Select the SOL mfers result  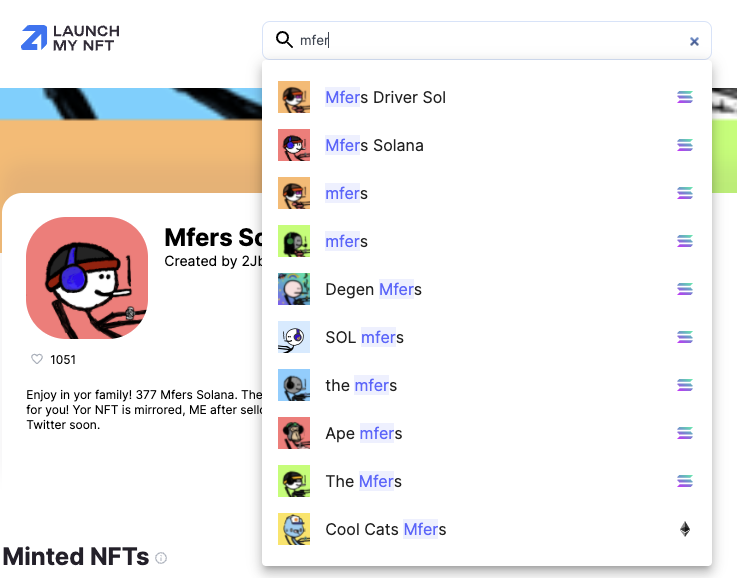tap(486, 337)
